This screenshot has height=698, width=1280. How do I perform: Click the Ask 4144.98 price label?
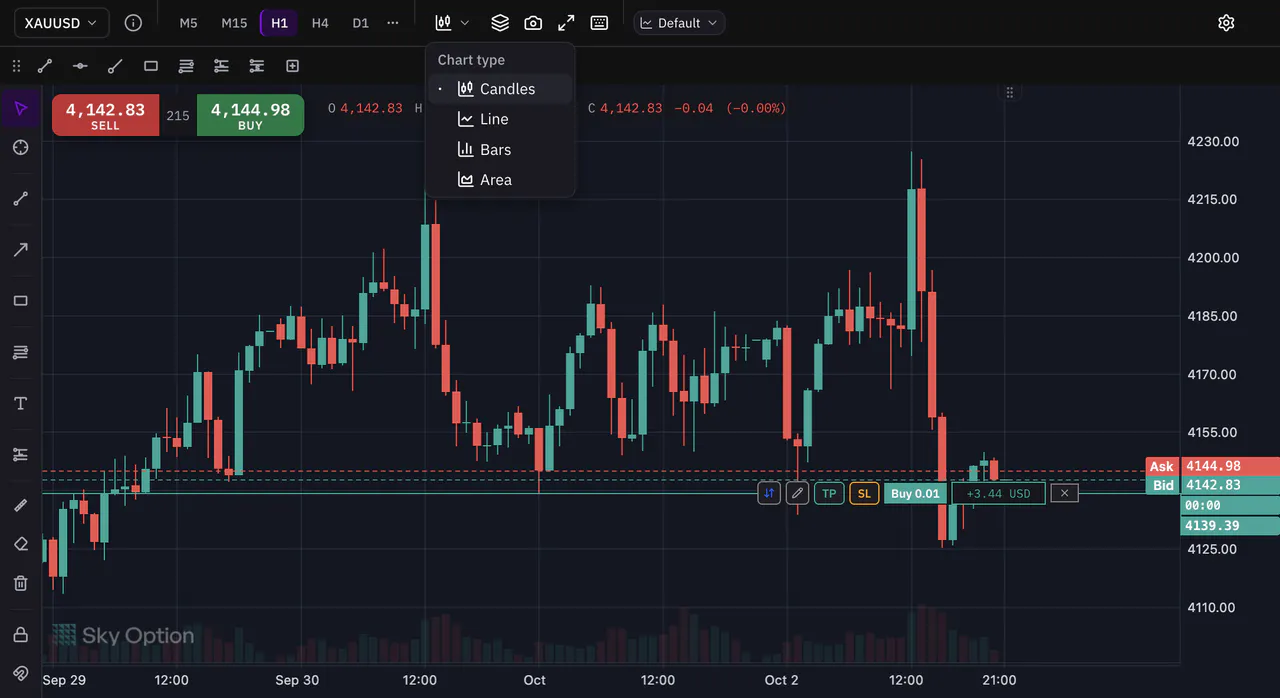(x=1212, y=466)
